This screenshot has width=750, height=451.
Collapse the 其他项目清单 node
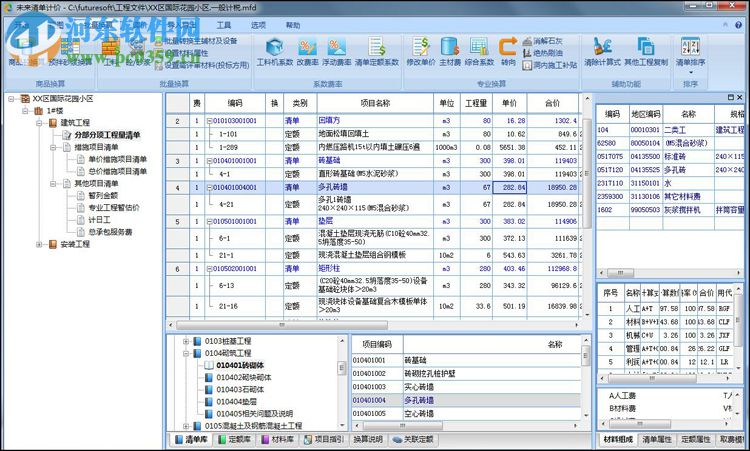click(x=53, y=184)
